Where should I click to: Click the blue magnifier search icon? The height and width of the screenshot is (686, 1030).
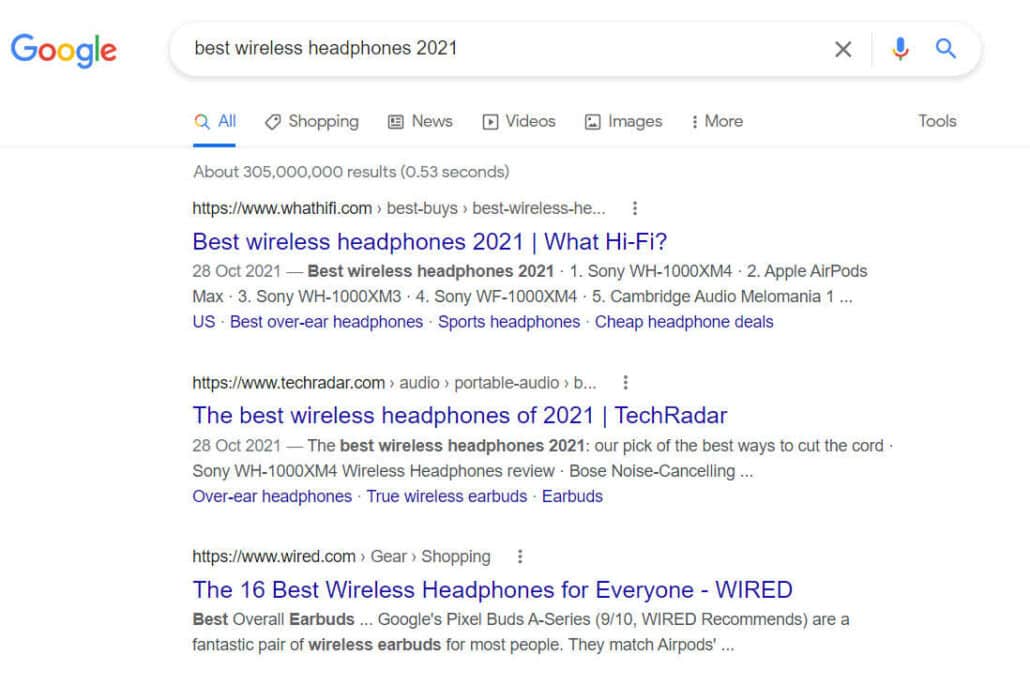(x=945, y=49)
